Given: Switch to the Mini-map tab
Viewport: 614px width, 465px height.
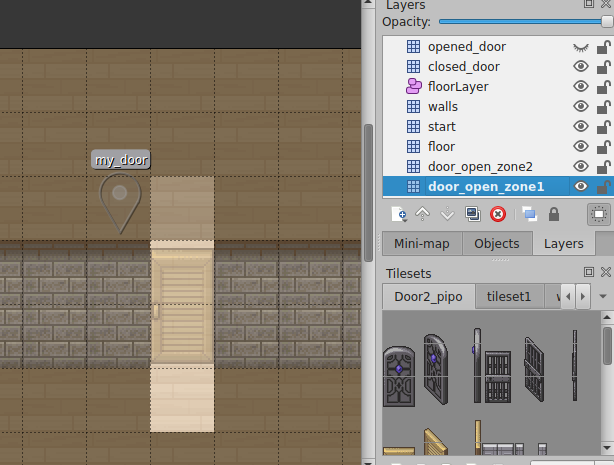Looking at the screenshot, I should (x=421, y=243).
